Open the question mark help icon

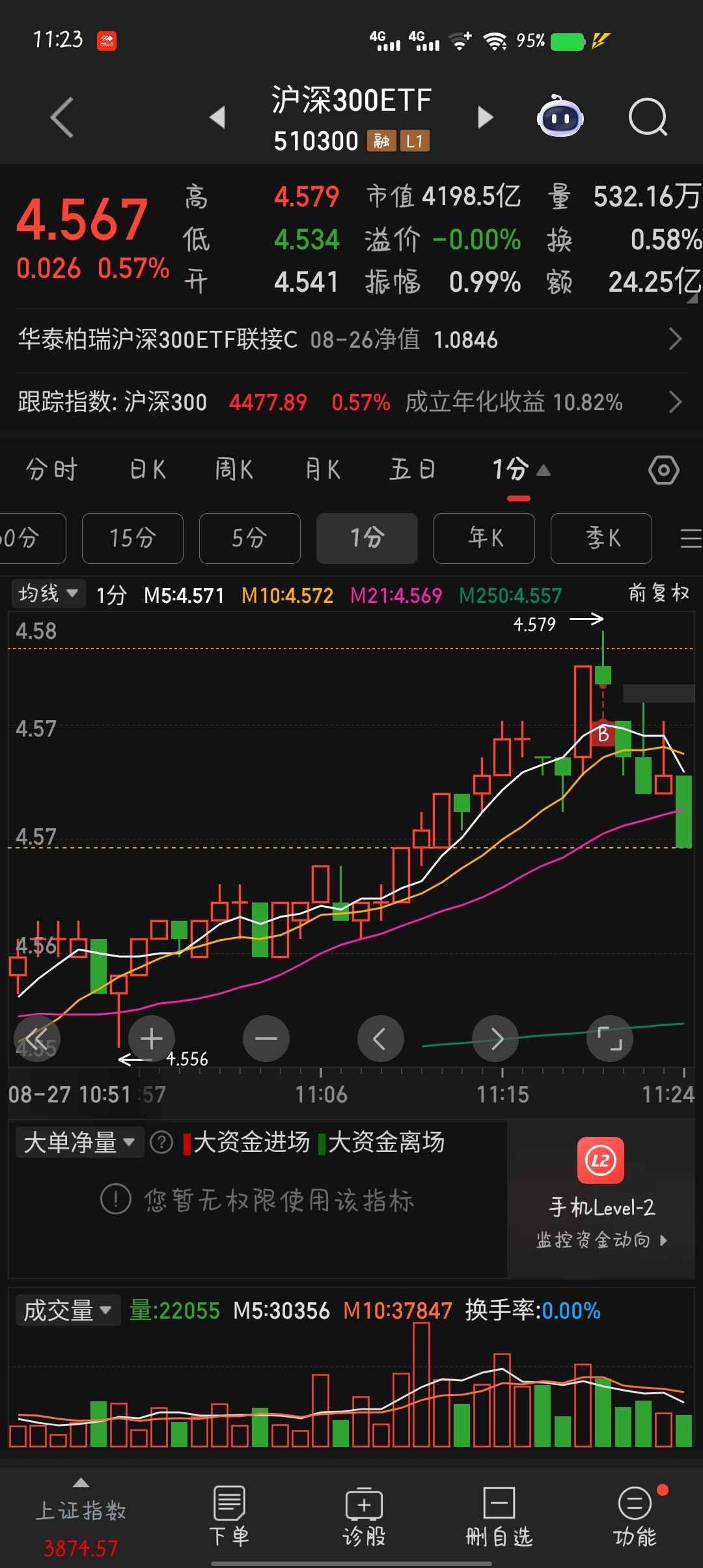click(161, 1142)
